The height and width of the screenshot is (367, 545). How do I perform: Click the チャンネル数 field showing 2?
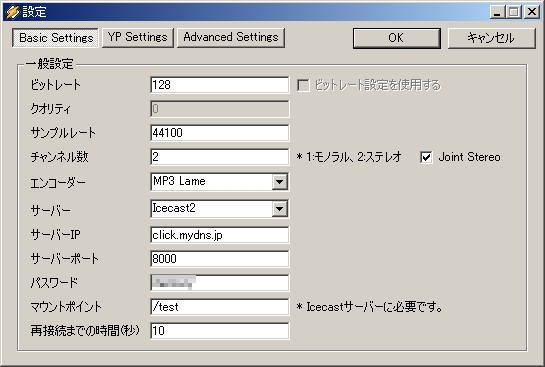pos(220,157)
